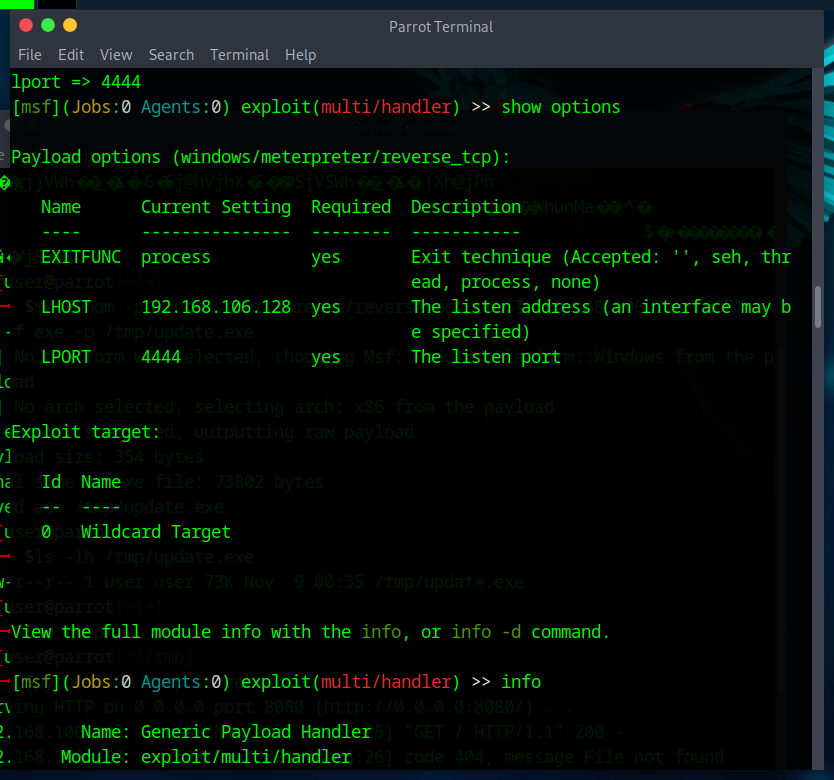Click the 'View the full module info' line

click(311, 632)
